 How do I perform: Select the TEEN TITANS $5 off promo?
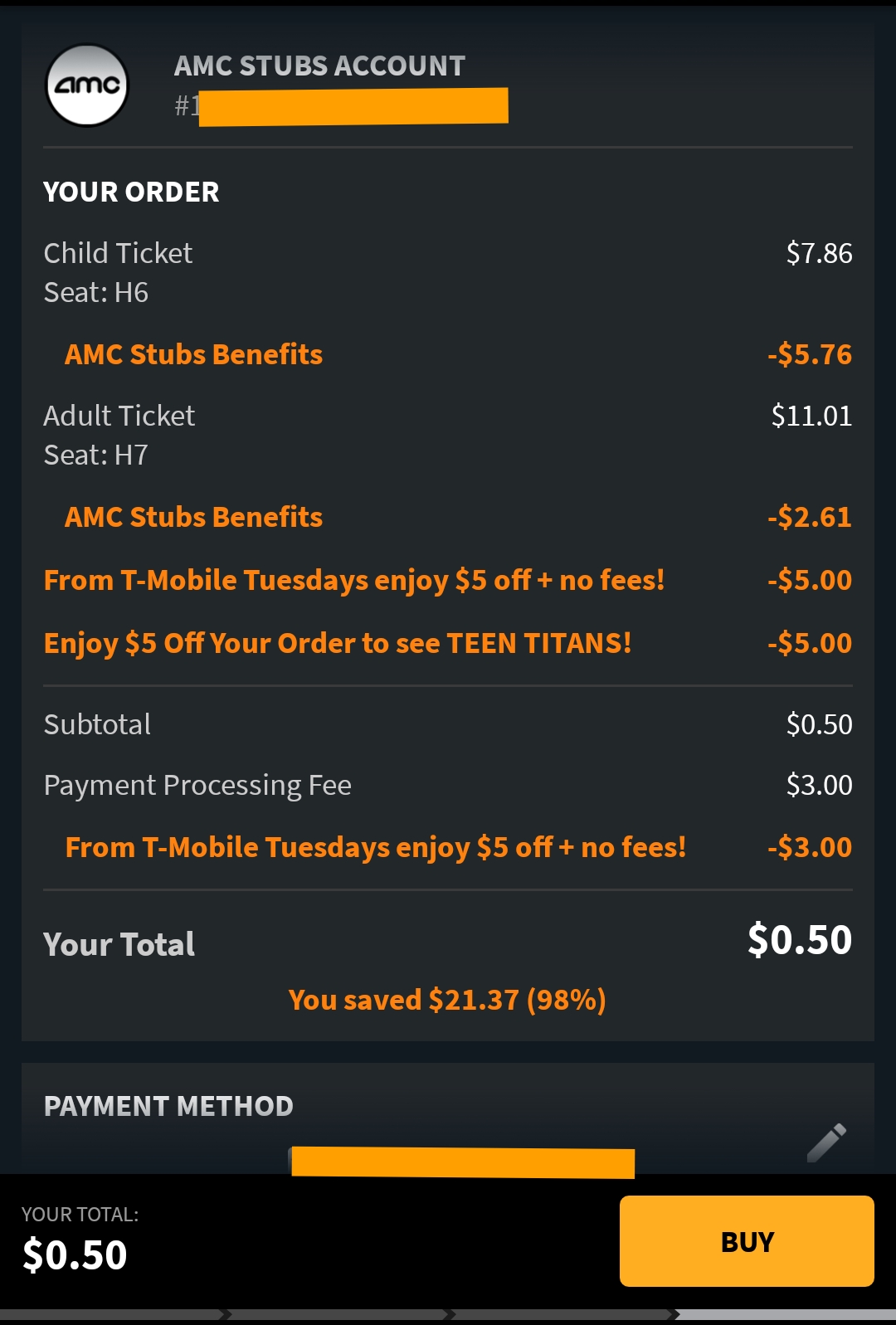click(x=338, y=643)
